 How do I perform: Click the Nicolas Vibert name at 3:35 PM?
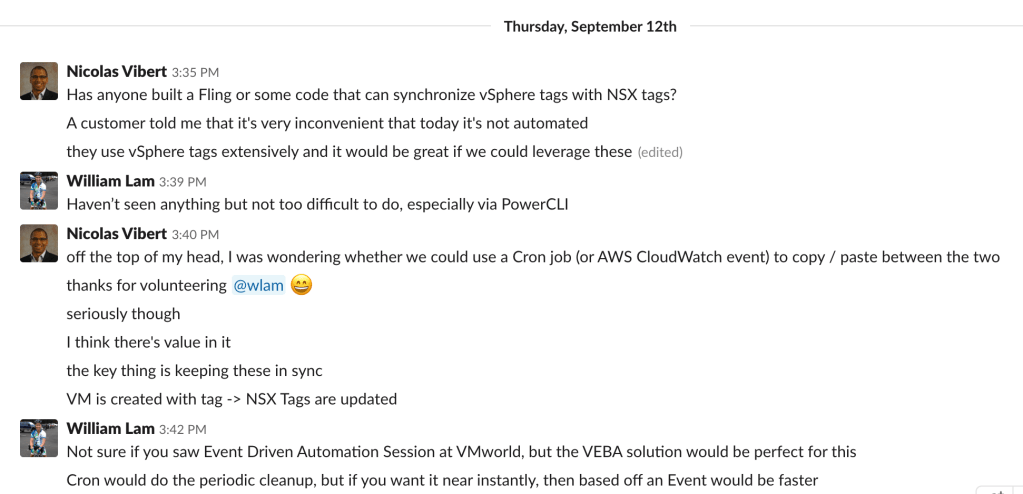click(116, 71)
